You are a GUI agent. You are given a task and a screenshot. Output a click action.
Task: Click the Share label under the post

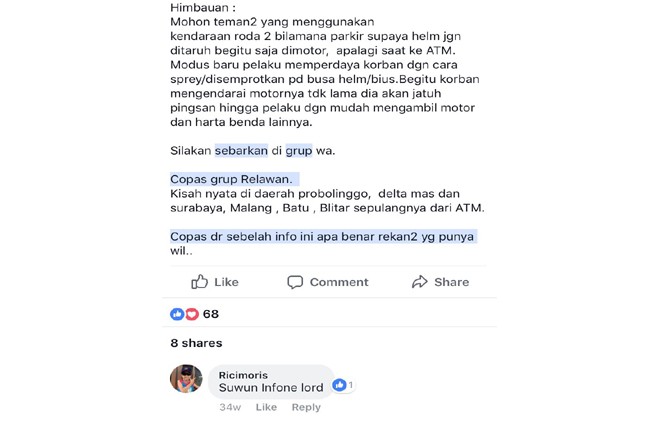[452, 282]
